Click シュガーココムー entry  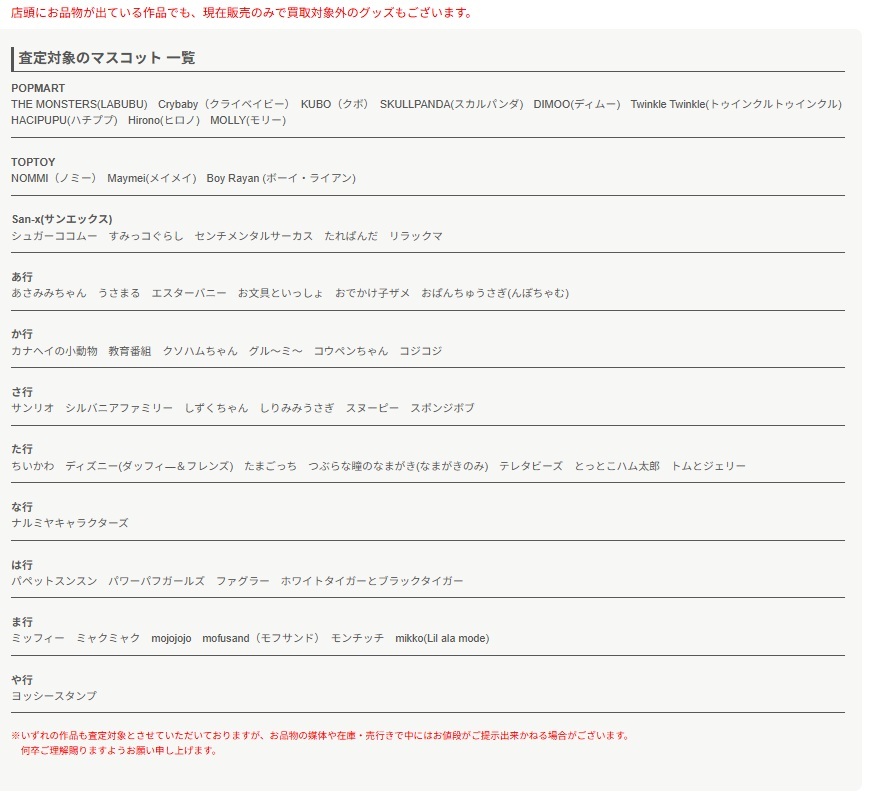pyautogui.click(x=54, y=236)
